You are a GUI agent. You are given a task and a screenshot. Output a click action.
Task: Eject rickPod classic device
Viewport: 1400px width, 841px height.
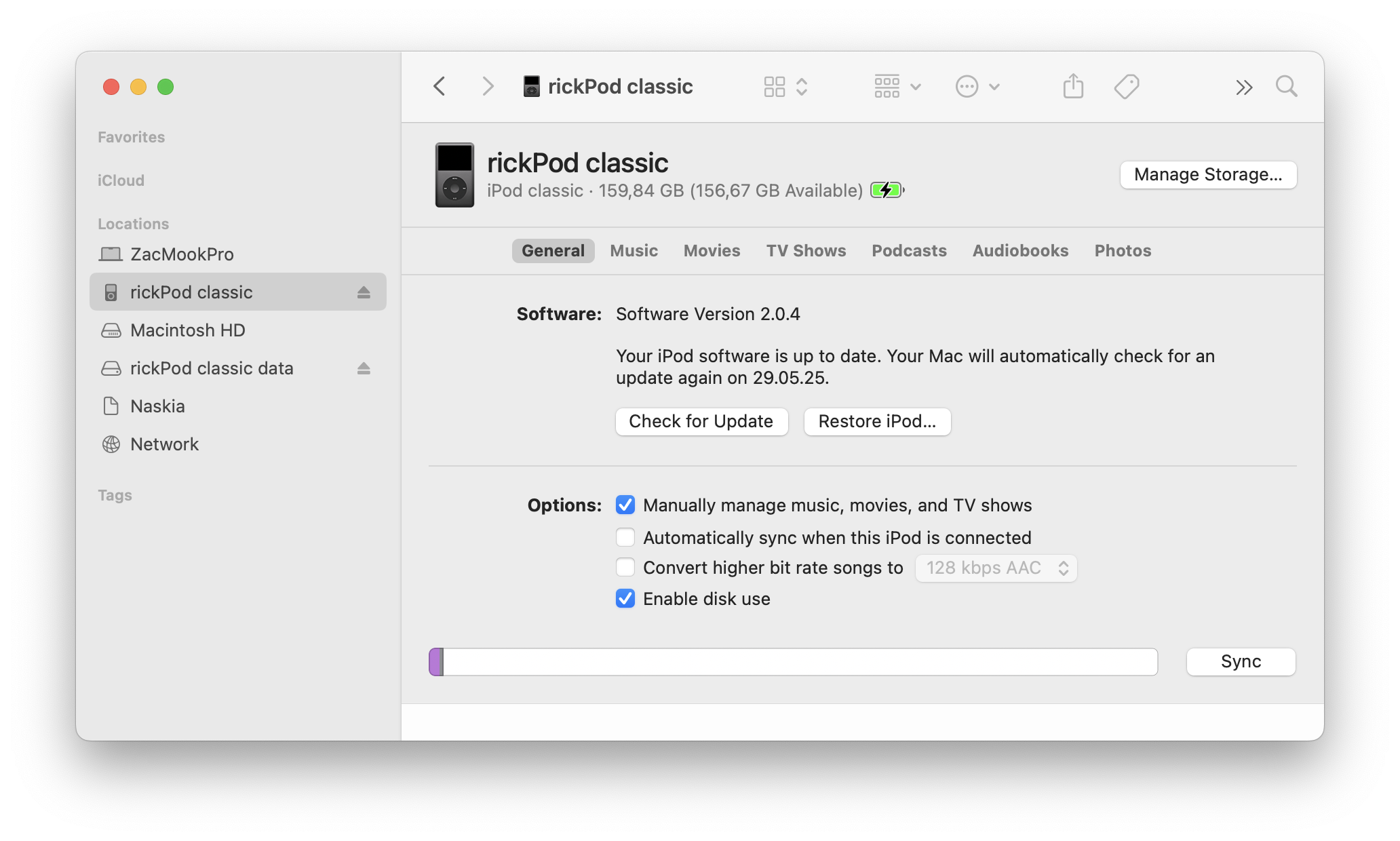coord(364,292)
